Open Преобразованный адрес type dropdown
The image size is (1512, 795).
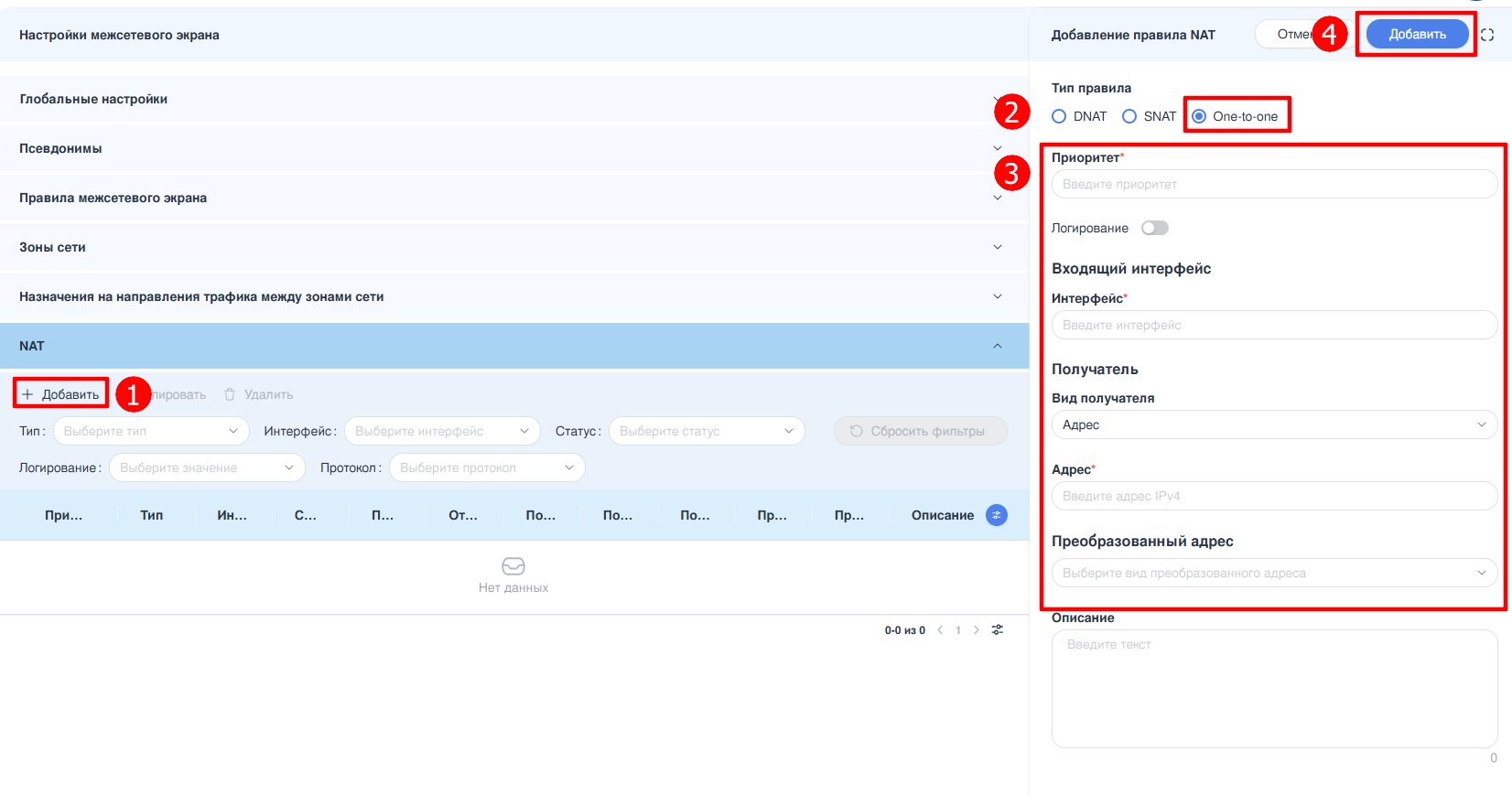click(1273, 573)
